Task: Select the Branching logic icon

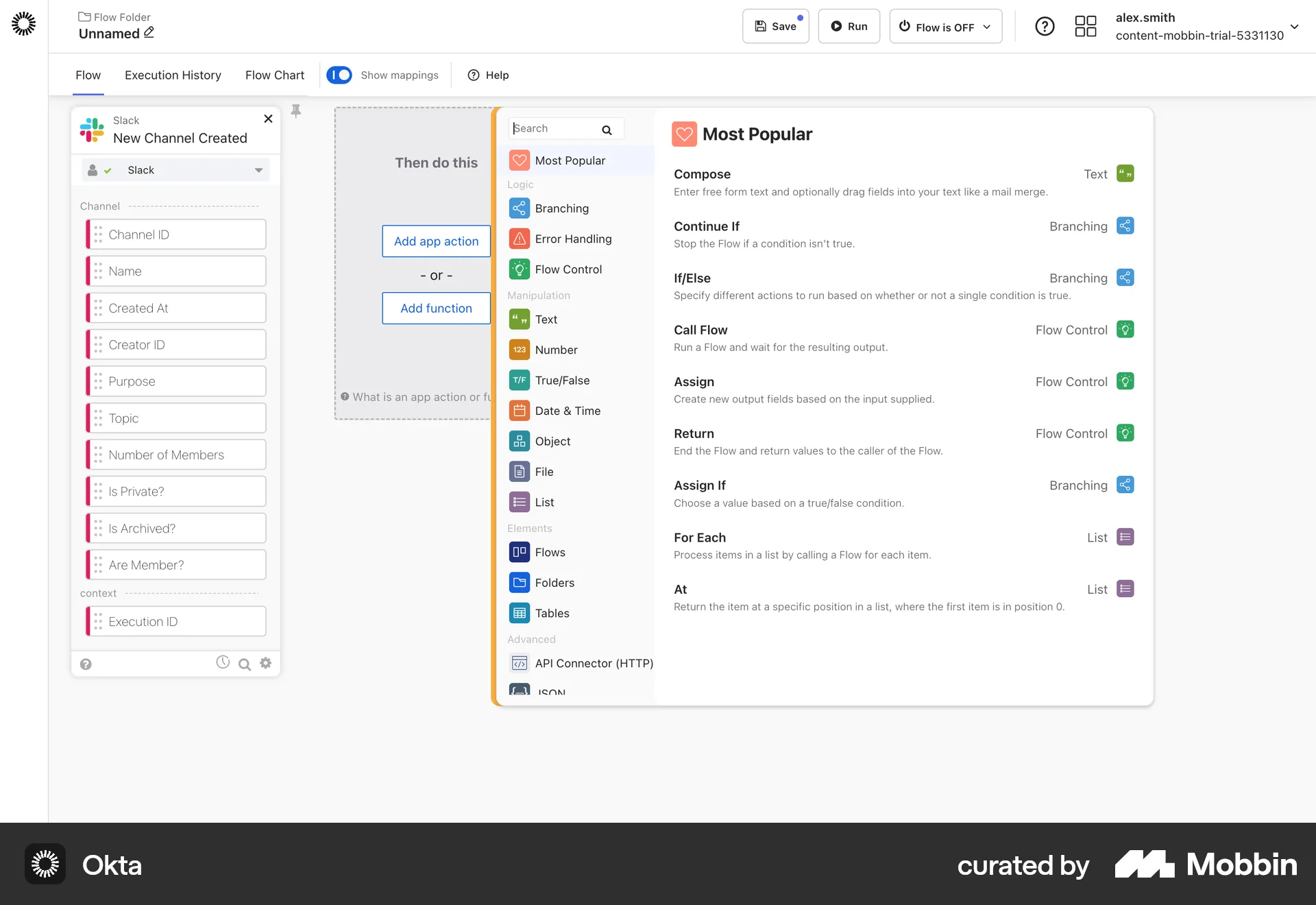Action: pyautogui.click(x=519, y=208)
